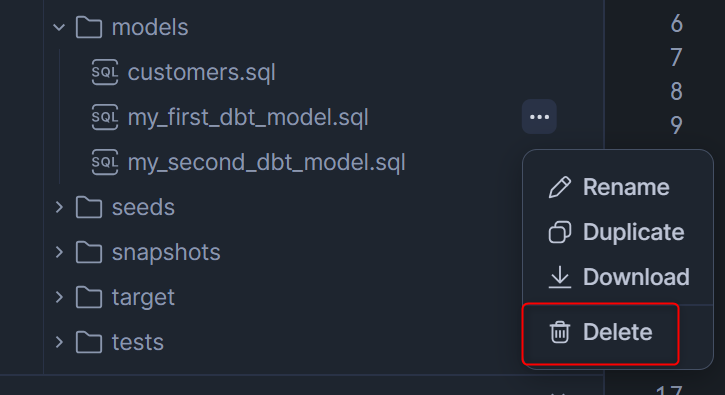This screenshot has width=725, height=395.
Task: Select Download from the file menu
Action: pyautogui.click(x=618, y=277)
